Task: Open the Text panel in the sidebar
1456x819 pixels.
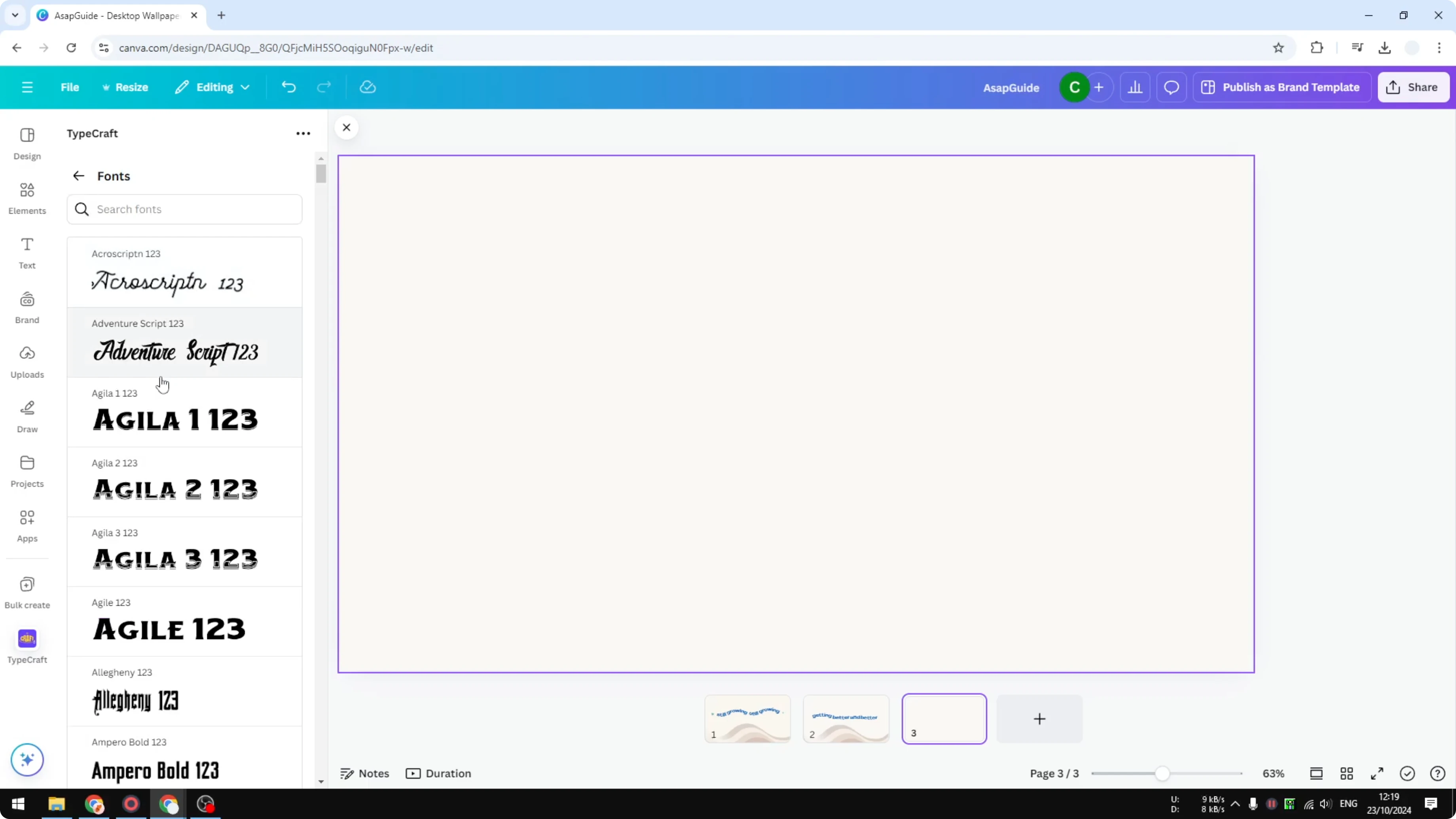Action: pos(27,253)
